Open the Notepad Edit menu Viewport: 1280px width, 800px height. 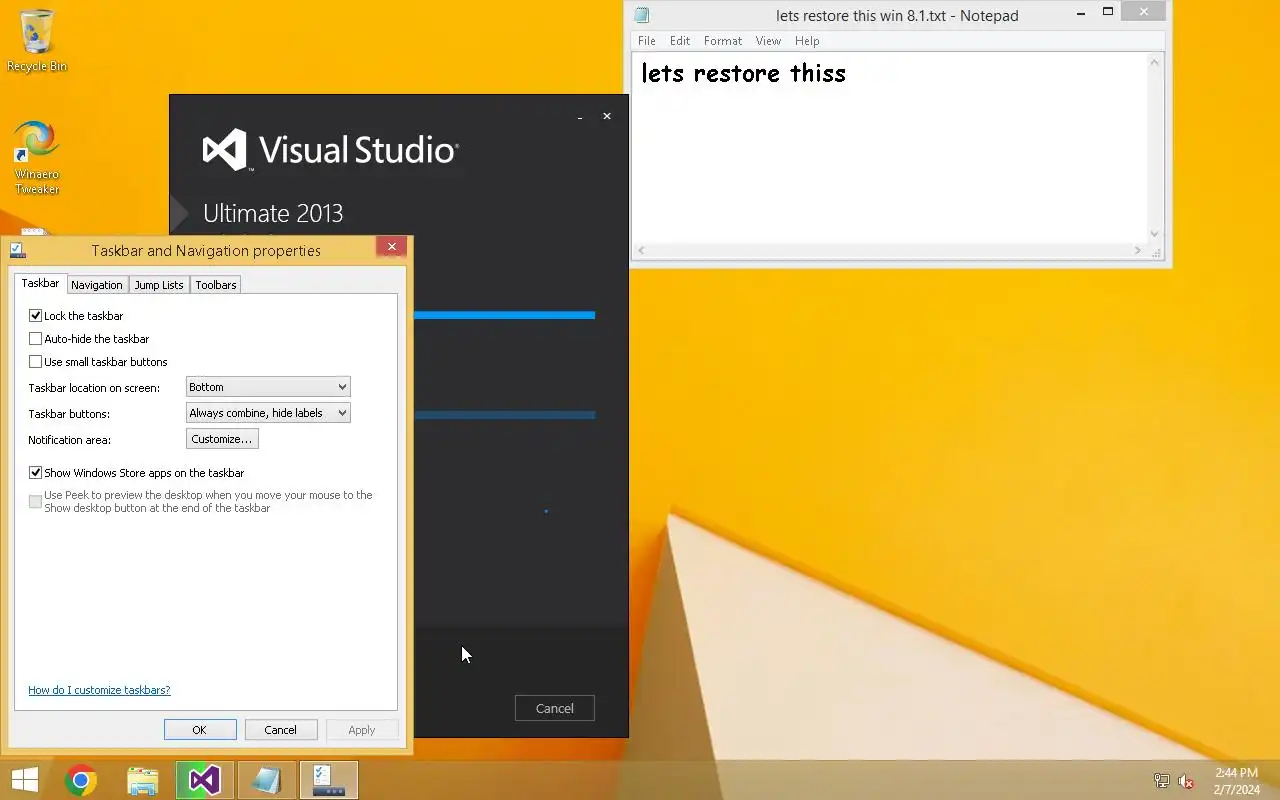coord(680,41)
